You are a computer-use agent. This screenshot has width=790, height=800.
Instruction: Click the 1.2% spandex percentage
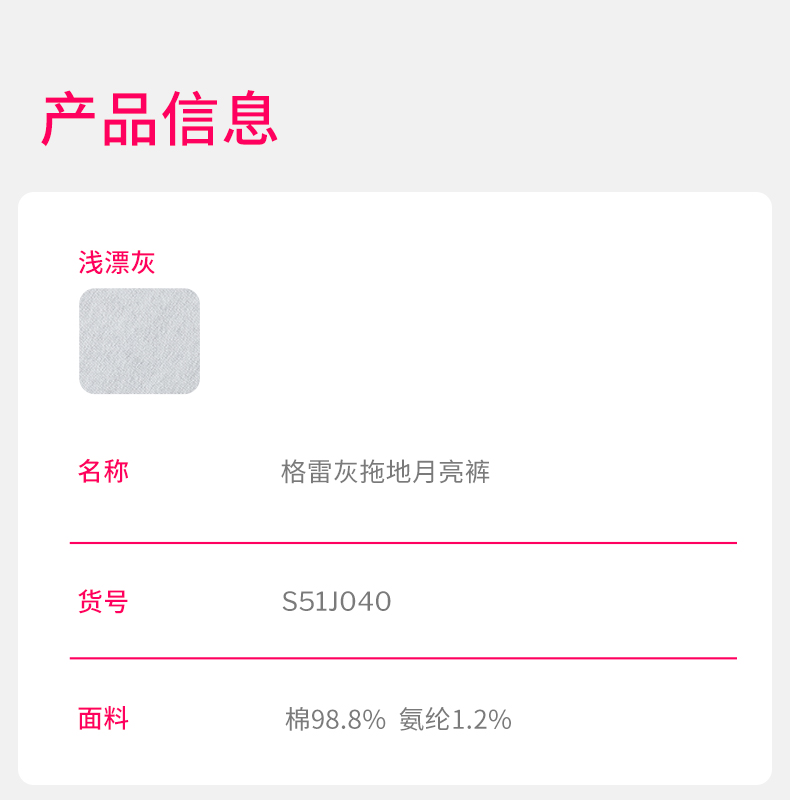click(481, 719)
